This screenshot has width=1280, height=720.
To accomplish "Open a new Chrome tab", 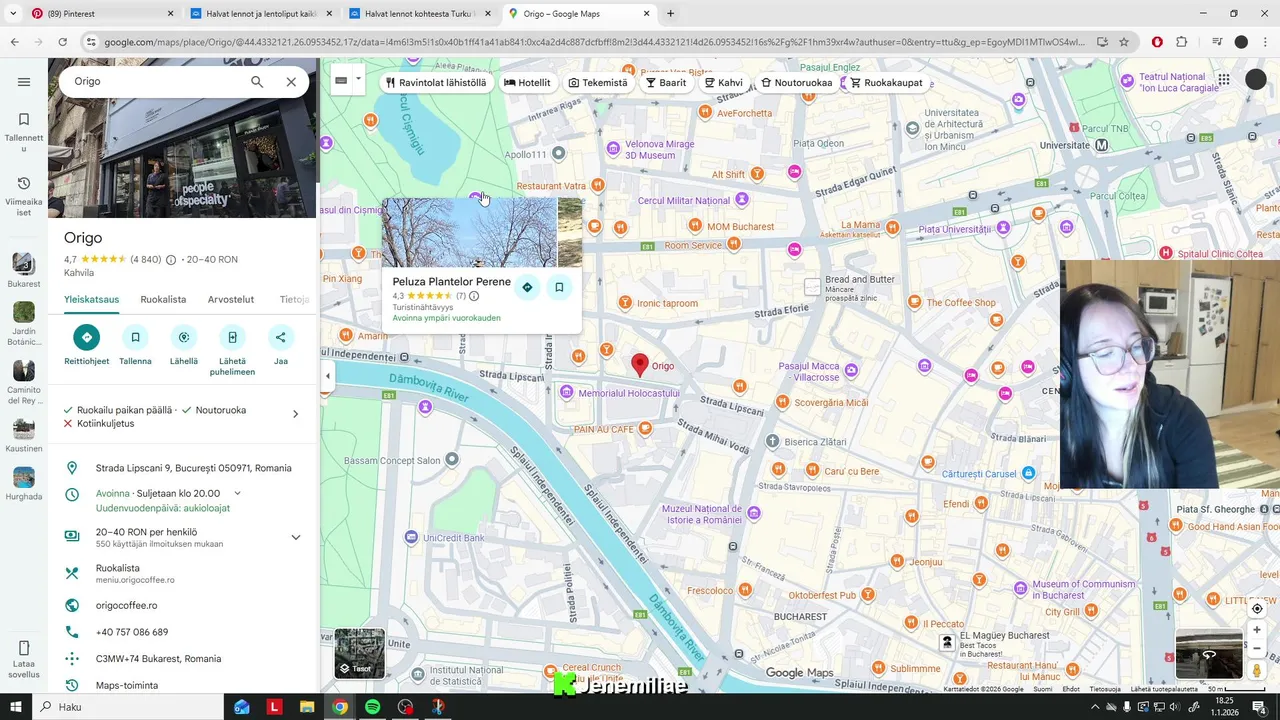I will 670,14.
